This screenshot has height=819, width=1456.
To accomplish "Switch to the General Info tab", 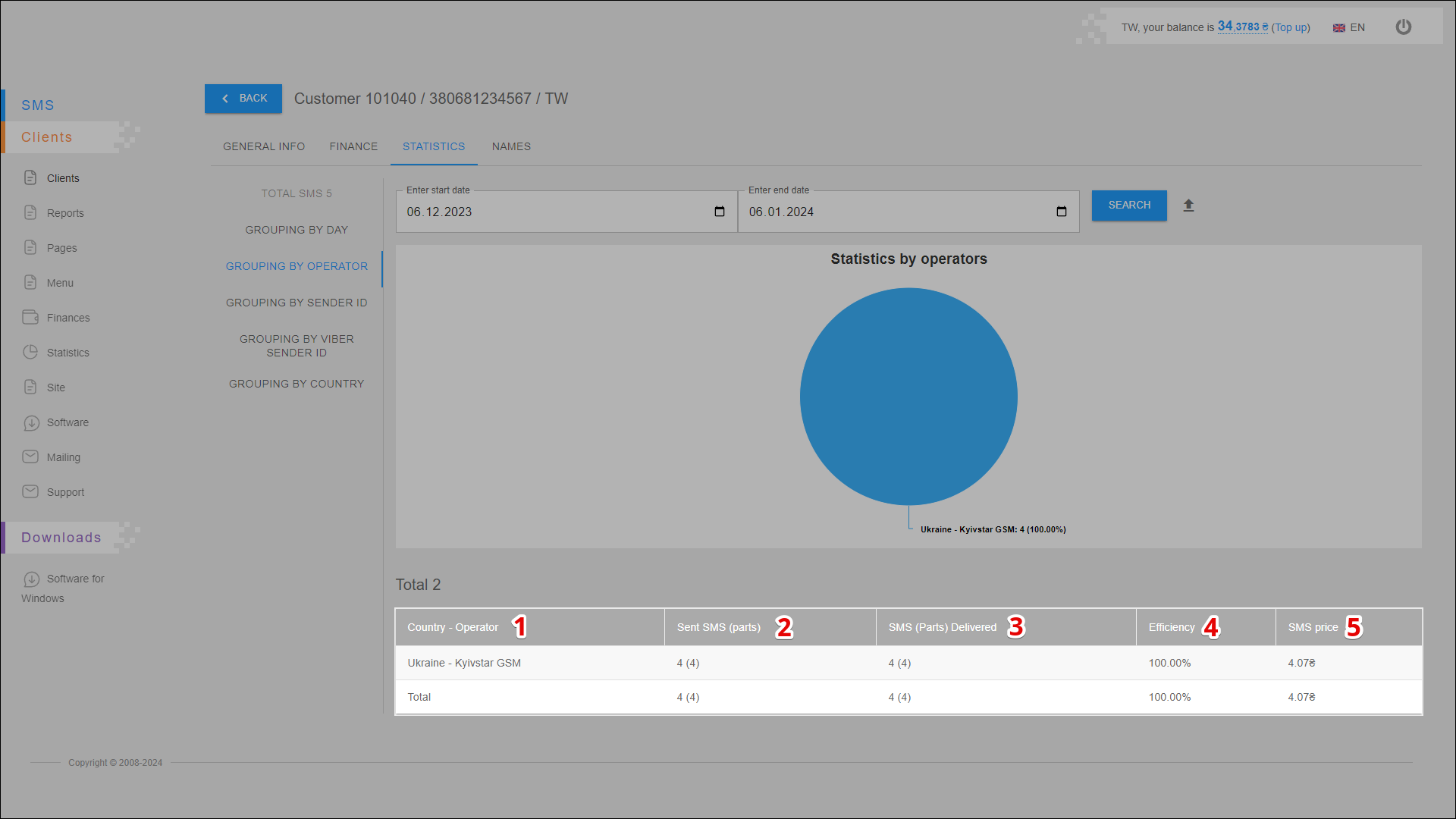I will coord(264,146).
